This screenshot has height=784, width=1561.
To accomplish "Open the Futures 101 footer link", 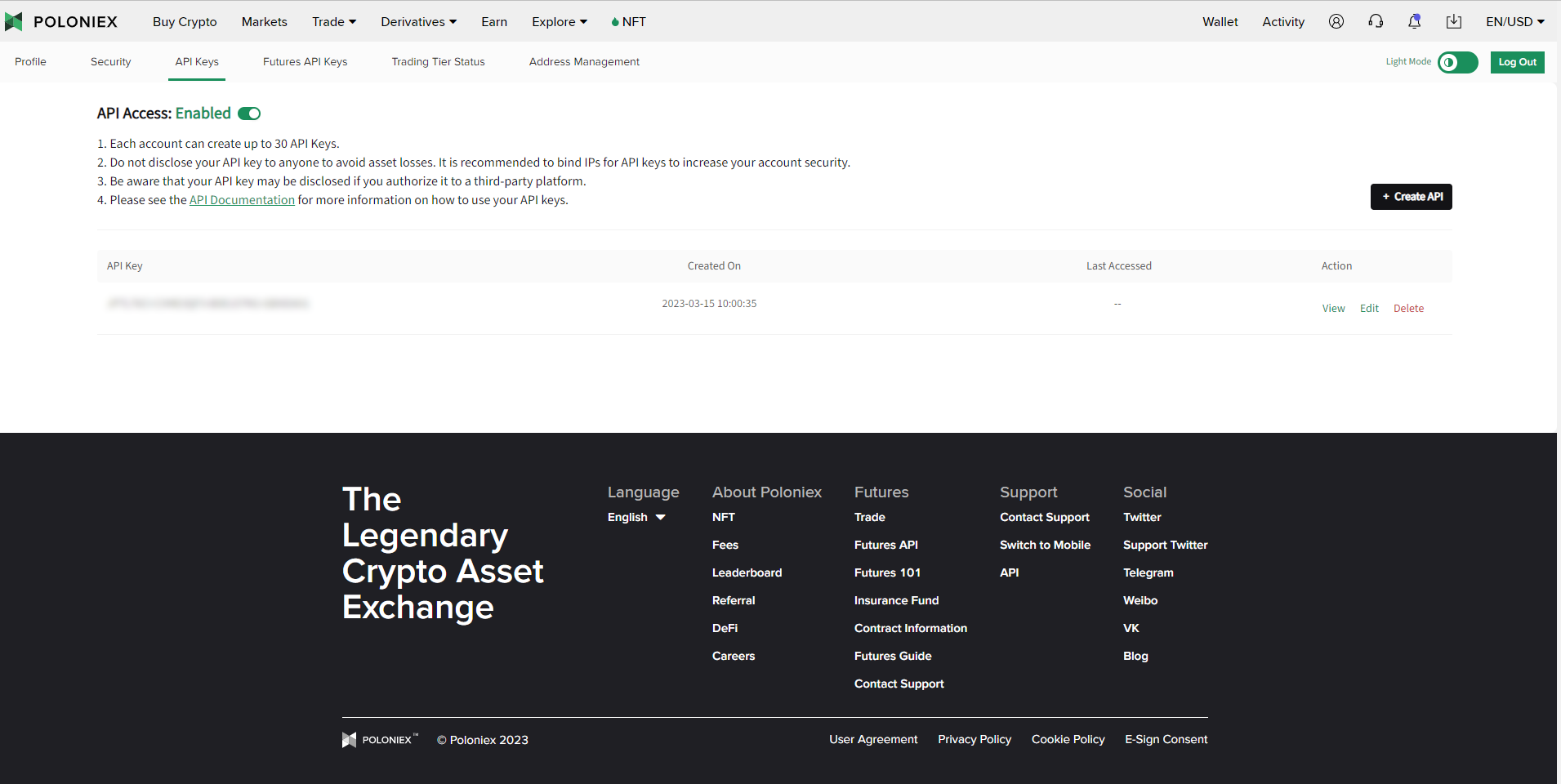I will point(888,572).
